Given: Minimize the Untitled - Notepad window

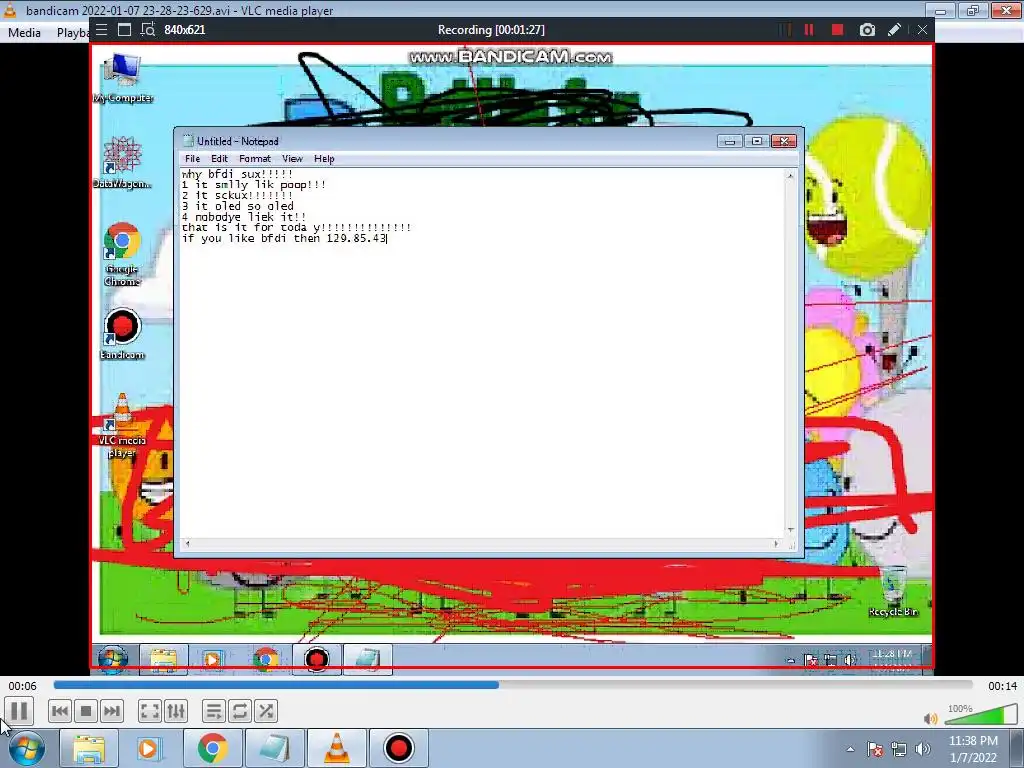Looking at the screenshot, I should [729, 141].
